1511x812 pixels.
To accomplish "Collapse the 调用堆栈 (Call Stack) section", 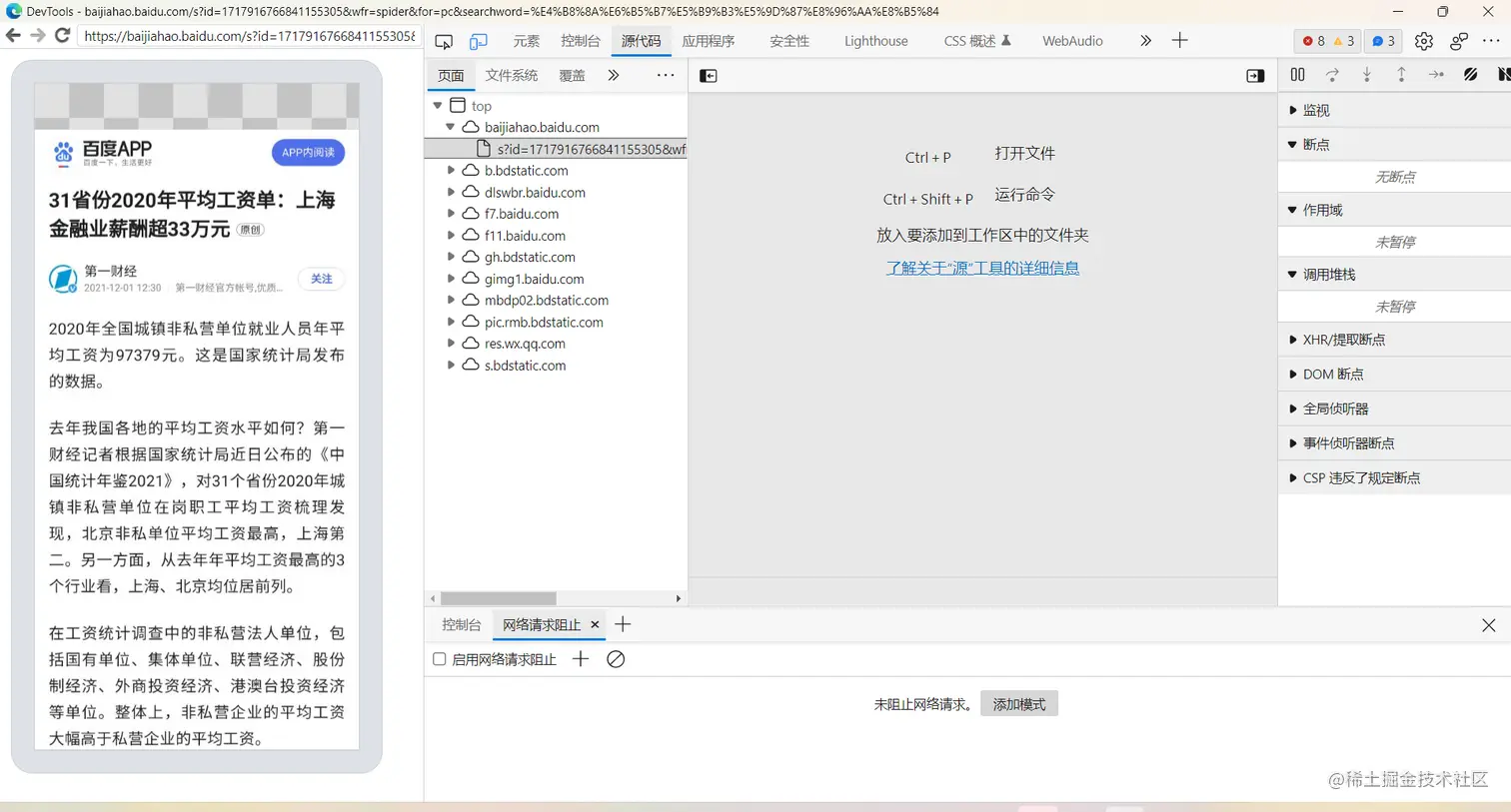I will point(1394,275).
